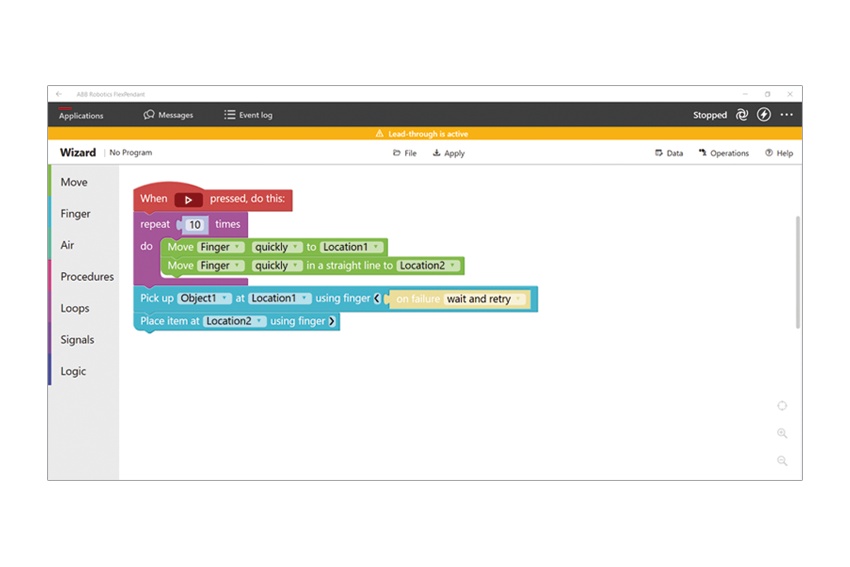Click the robot operation mode spiral icon

tap(742, 114)
